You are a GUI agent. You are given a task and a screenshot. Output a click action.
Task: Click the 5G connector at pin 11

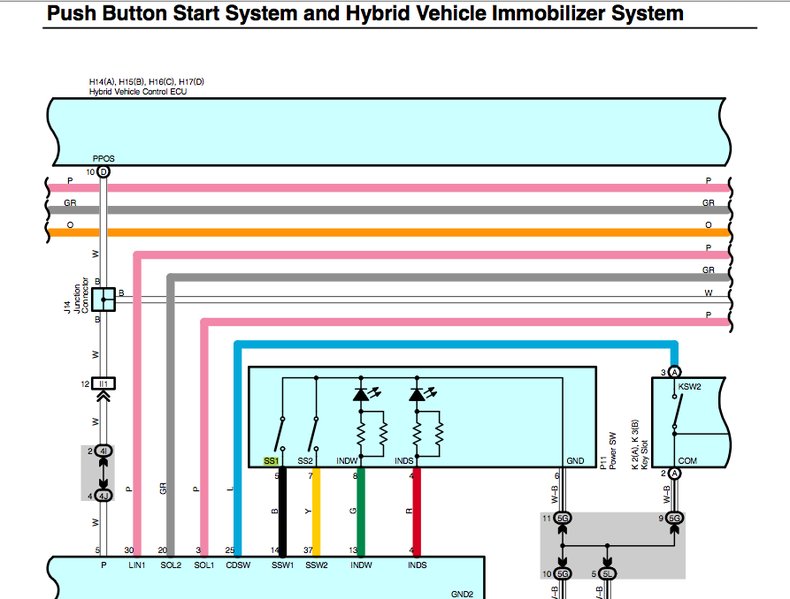pyautogui.click(x=562, y=518)
